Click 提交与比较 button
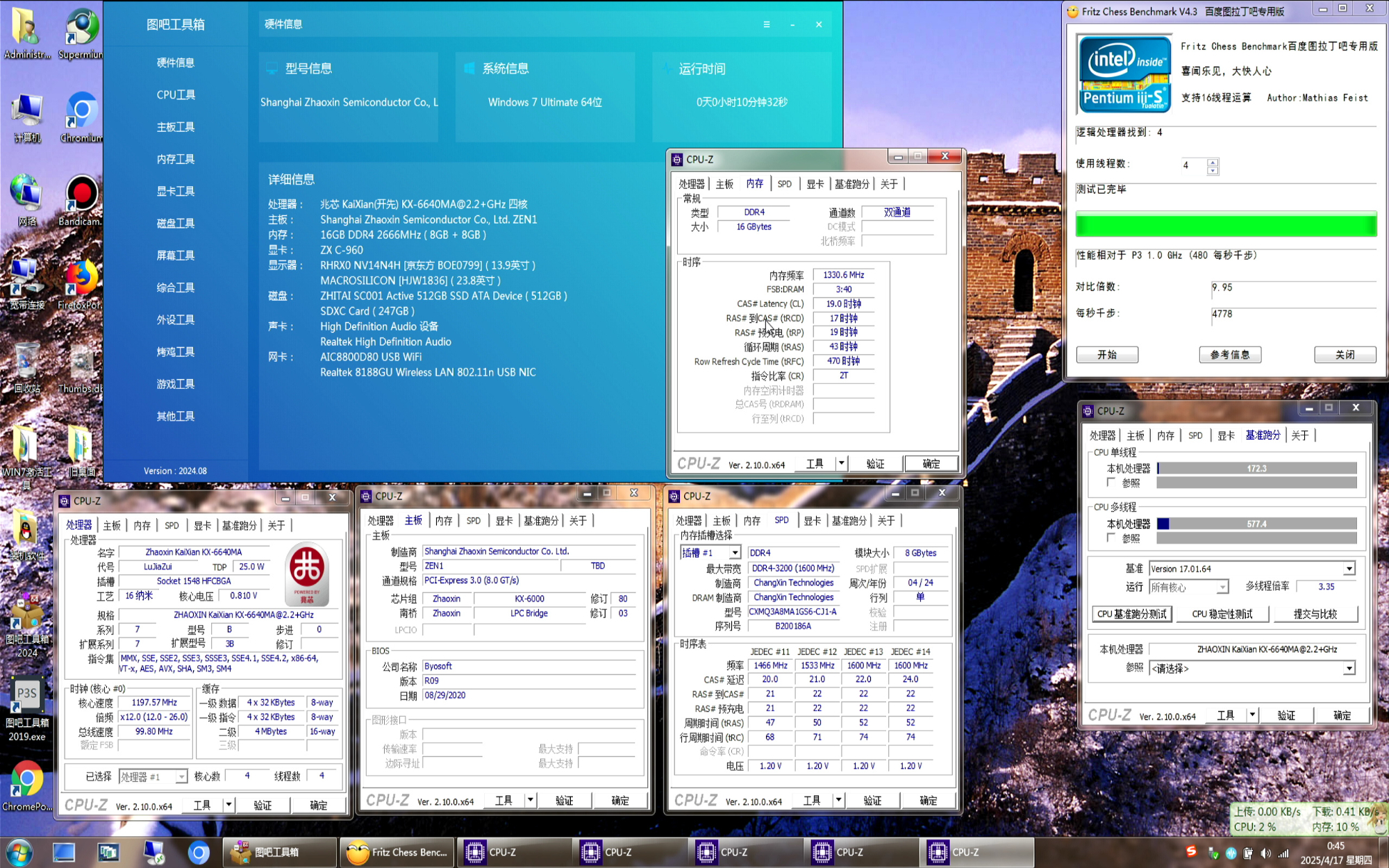The width and height of the screenshot is (1389, 868). coord(1315,614)
